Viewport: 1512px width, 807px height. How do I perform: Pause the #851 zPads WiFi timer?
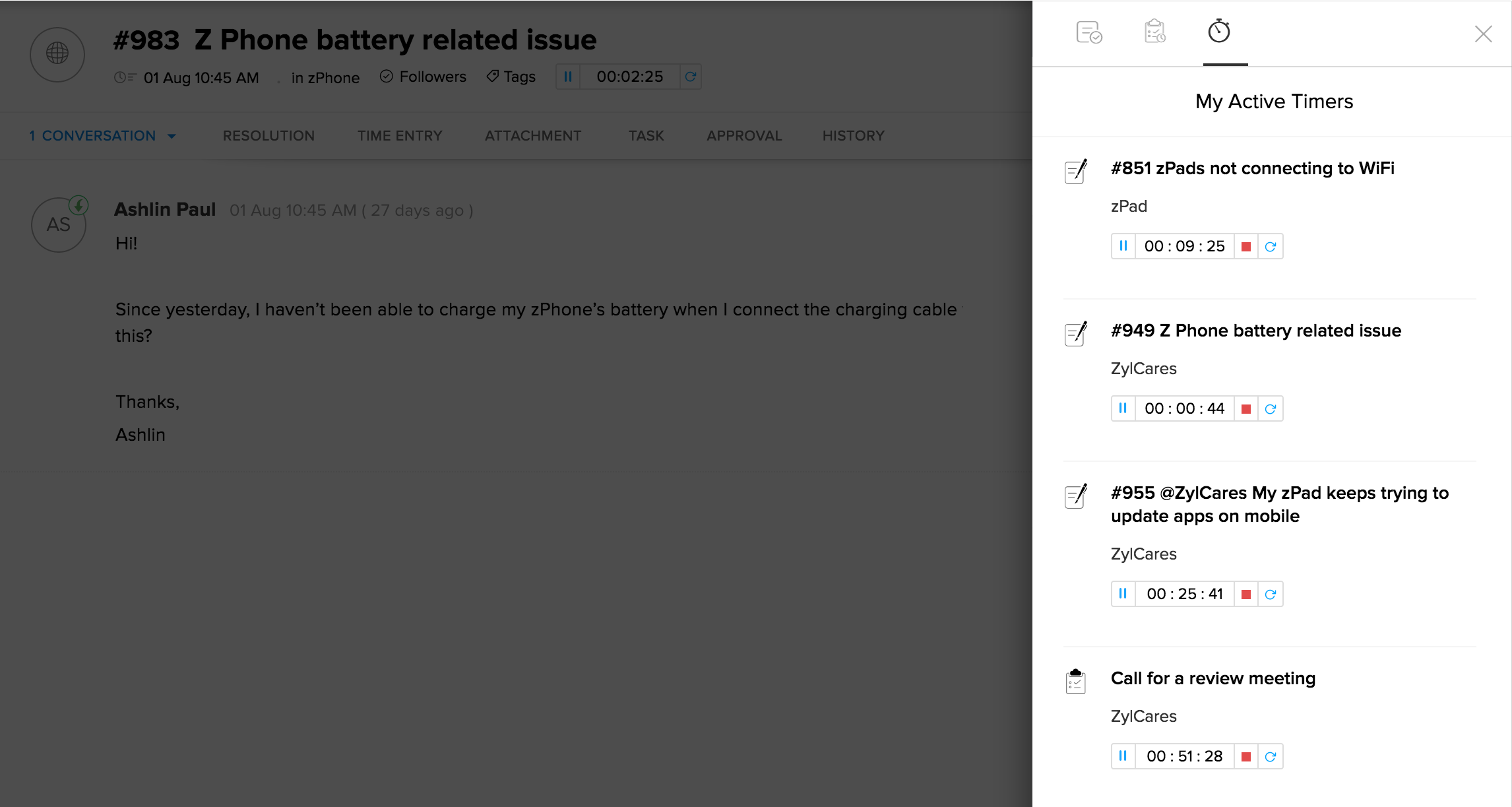tap(1123, 246)
